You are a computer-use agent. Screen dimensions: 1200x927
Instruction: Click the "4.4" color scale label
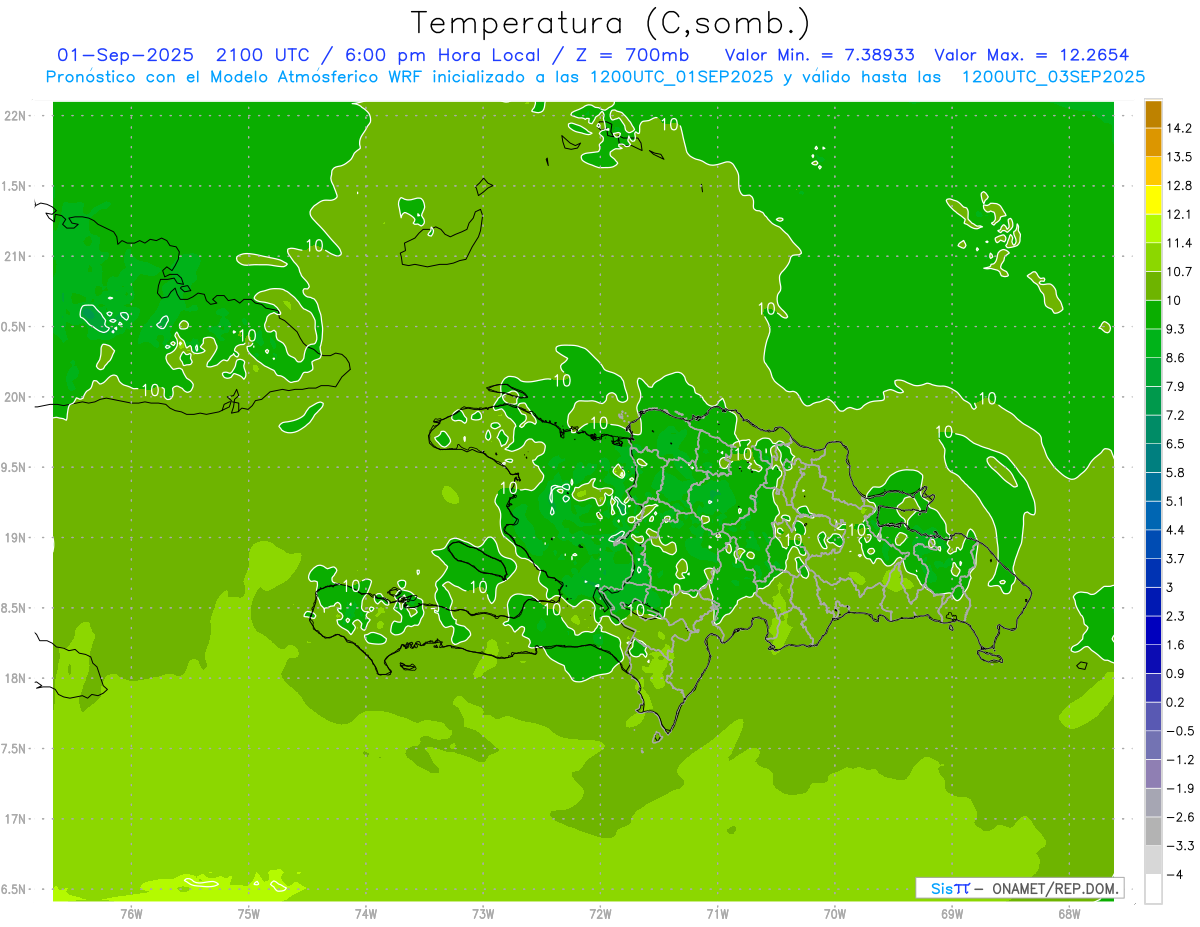(1177, 529)
